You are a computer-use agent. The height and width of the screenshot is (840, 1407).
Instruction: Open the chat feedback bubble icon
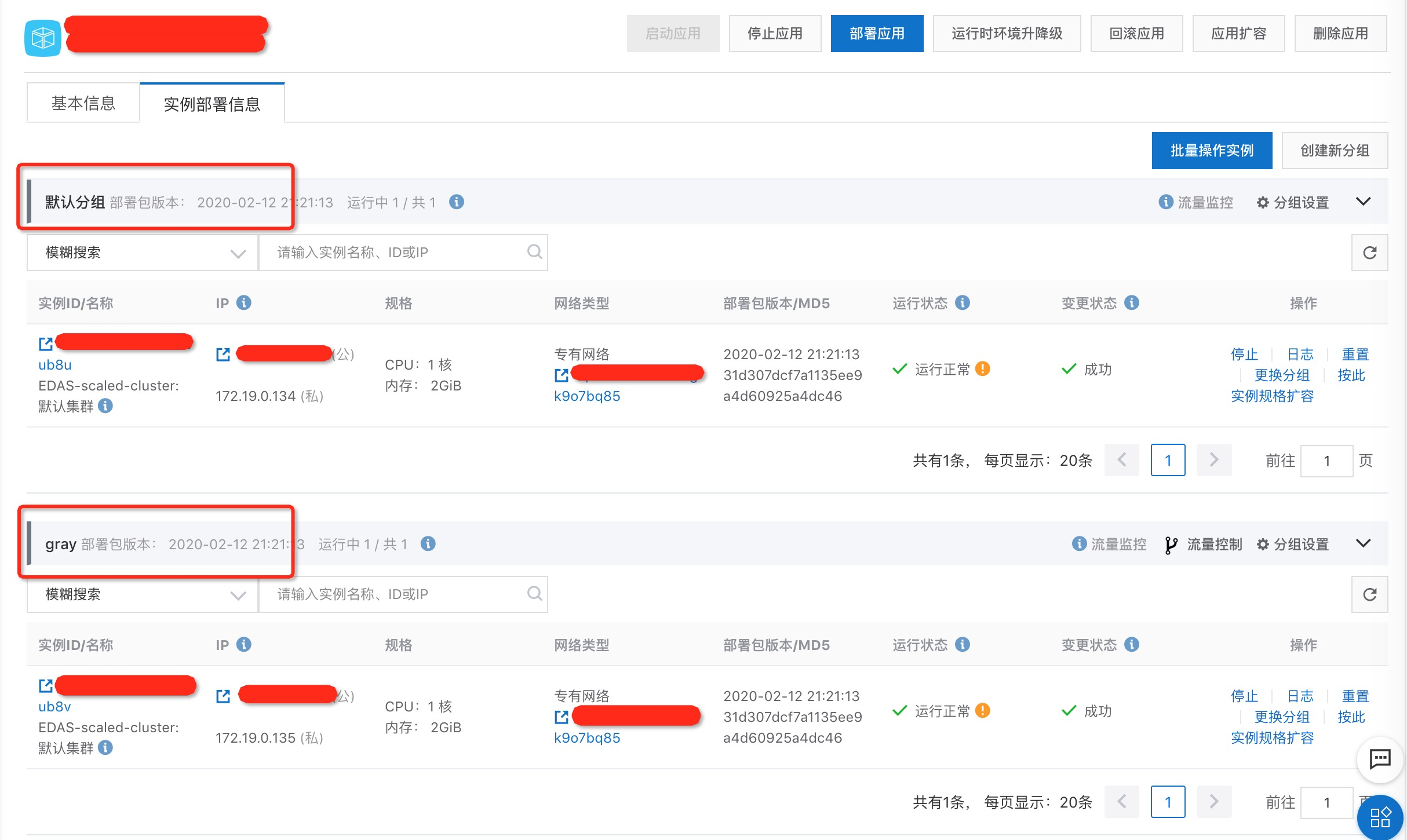[x=1380, y=758]
